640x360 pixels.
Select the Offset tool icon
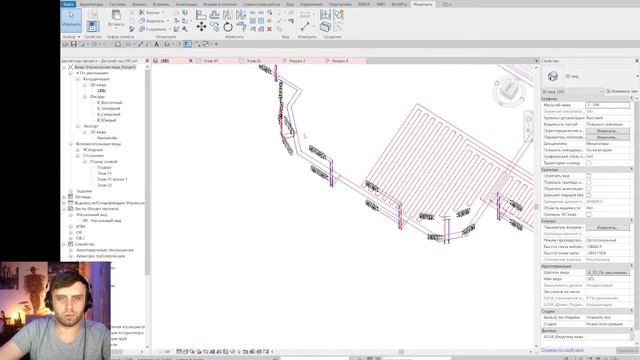click(214, 15)
